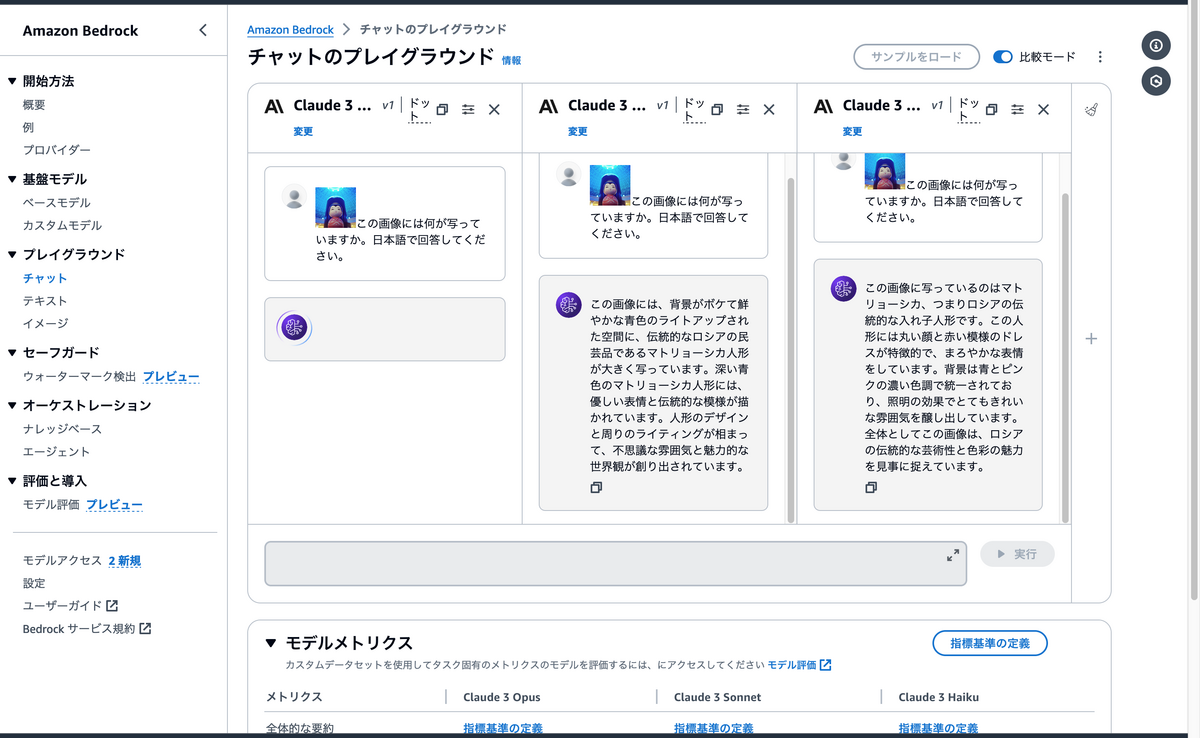Click 変更 link in the middle model panel

(x=577, y=132)
